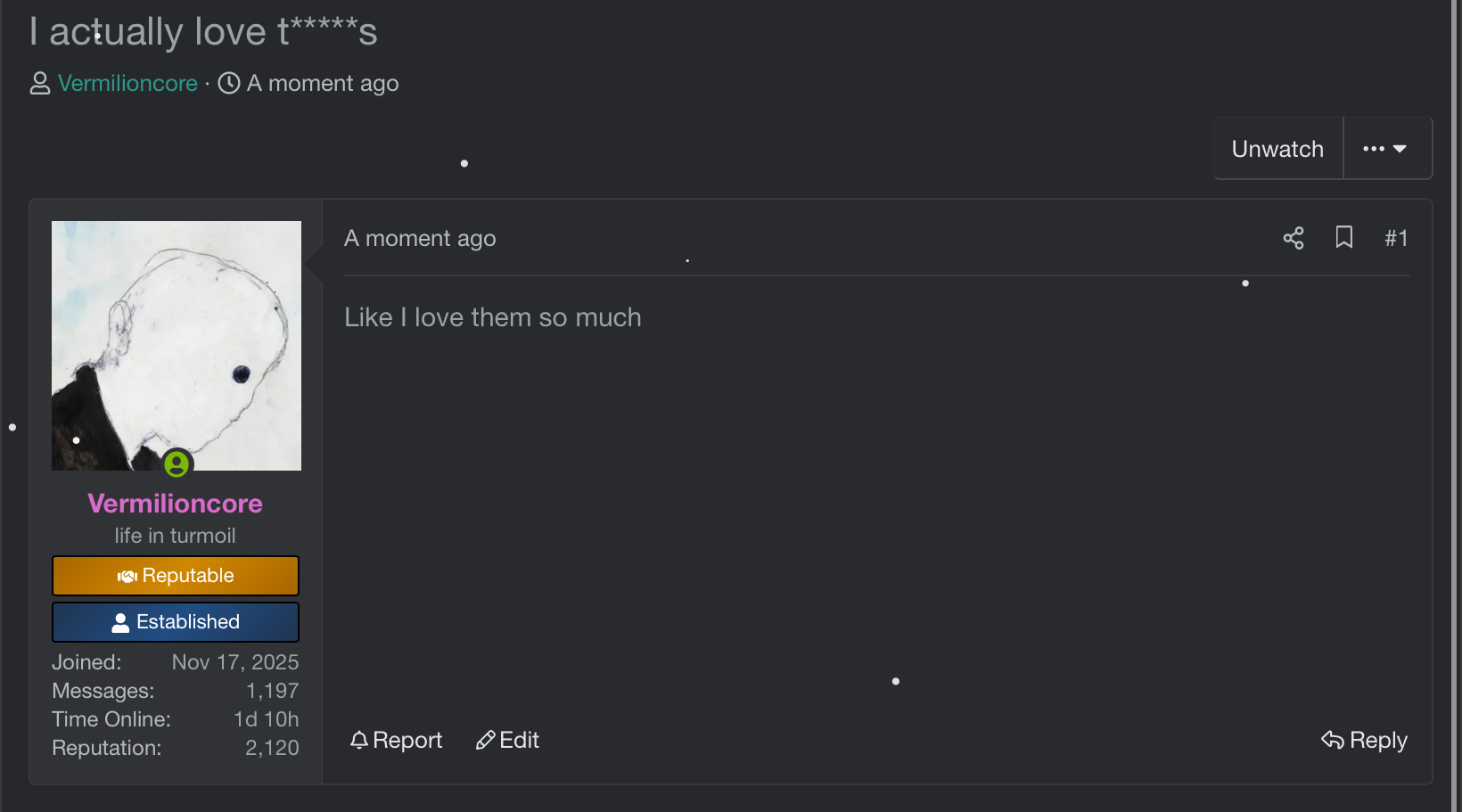
Task: Click the thread header 'A moment ago' time
Action: 323,83
